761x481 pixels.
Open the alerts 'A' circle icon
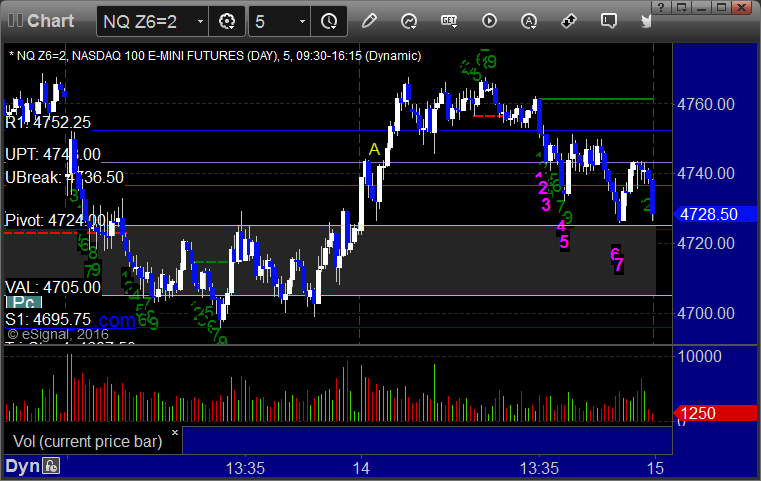529,21
